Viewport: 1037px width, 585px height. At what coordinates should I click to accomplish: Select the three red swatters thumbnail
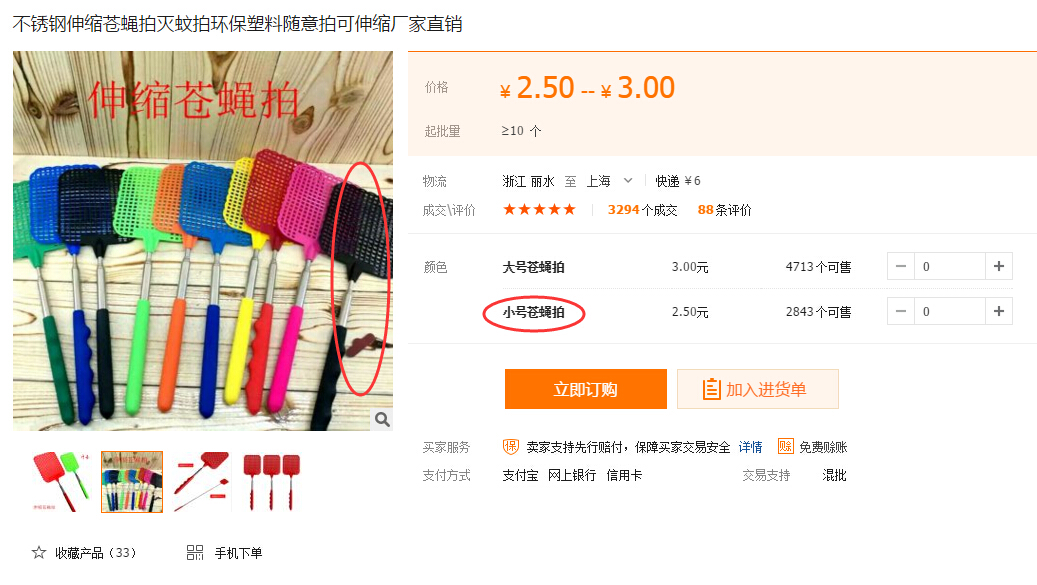click(272, 482)
